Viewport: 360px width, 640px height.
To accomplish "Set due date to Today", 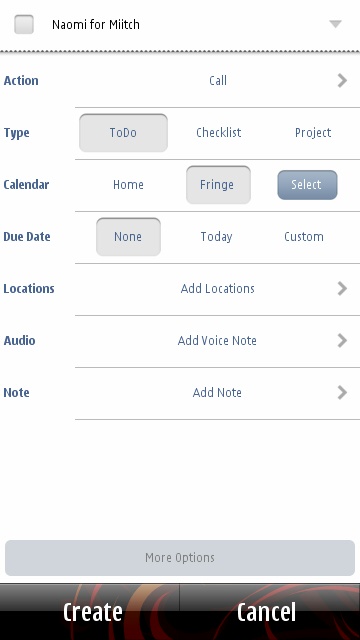I will click(216, 237).
